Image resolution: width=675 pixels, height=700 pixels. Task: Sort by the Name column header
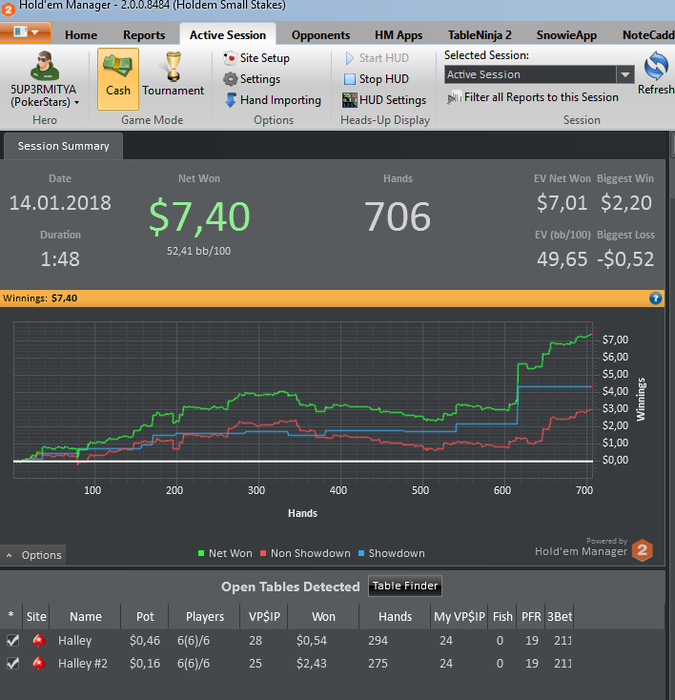click(x=85, y=617)
